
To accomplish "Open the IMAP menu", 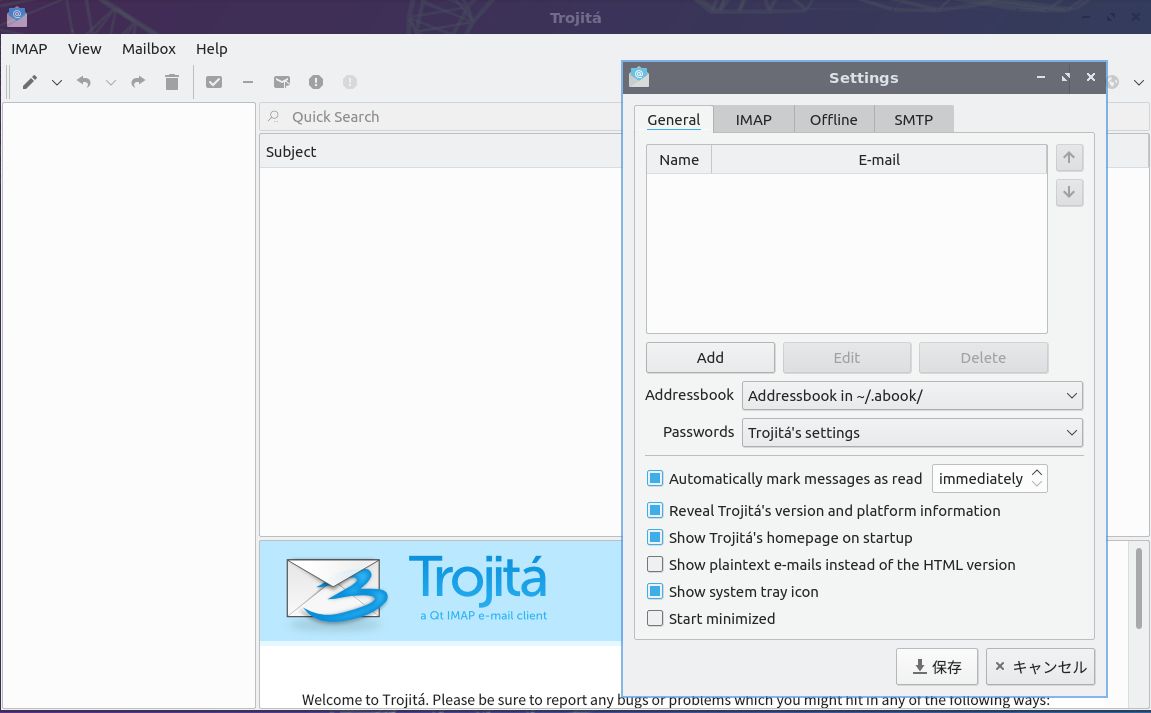I will pyautogui.click(x=29, y=49).
